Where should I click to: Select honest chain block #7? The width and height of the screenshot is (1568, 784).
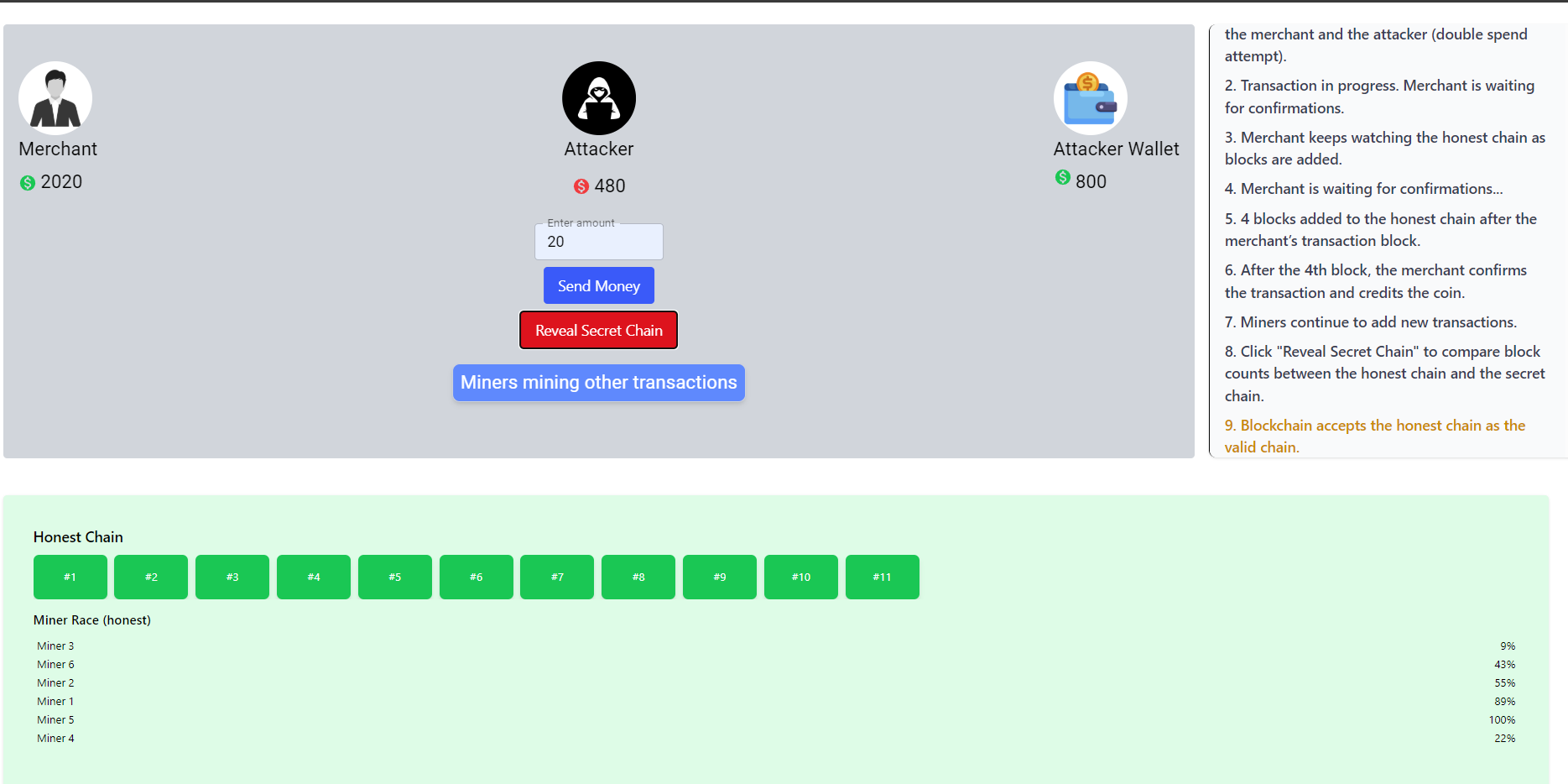557,577
